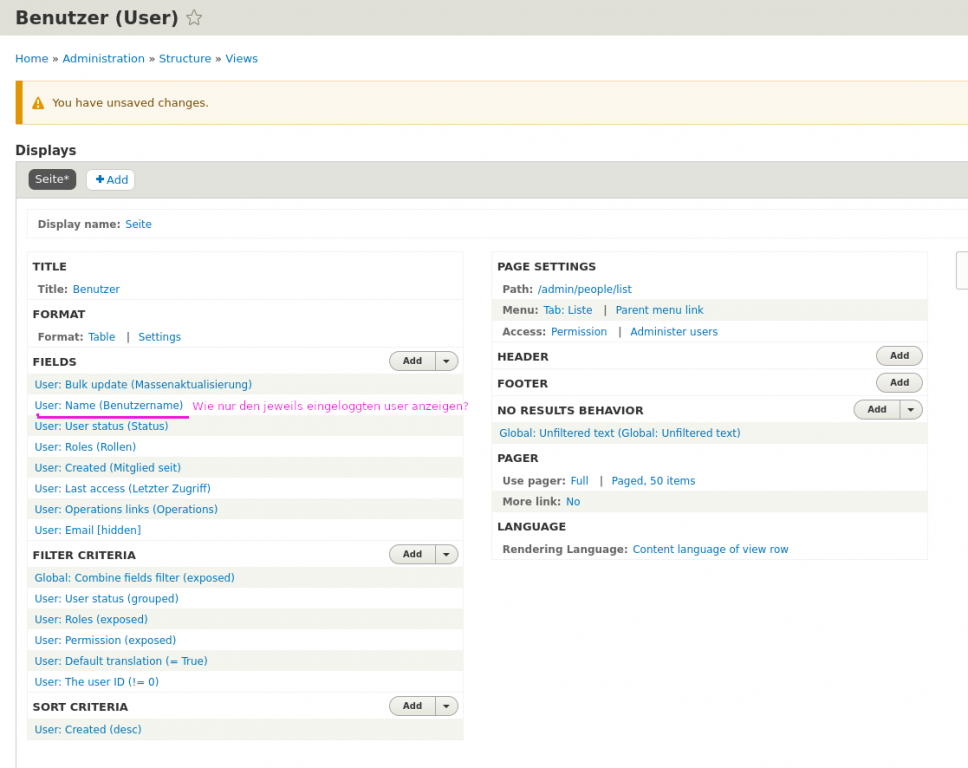Click Add button in Footer section

point(899,383)
